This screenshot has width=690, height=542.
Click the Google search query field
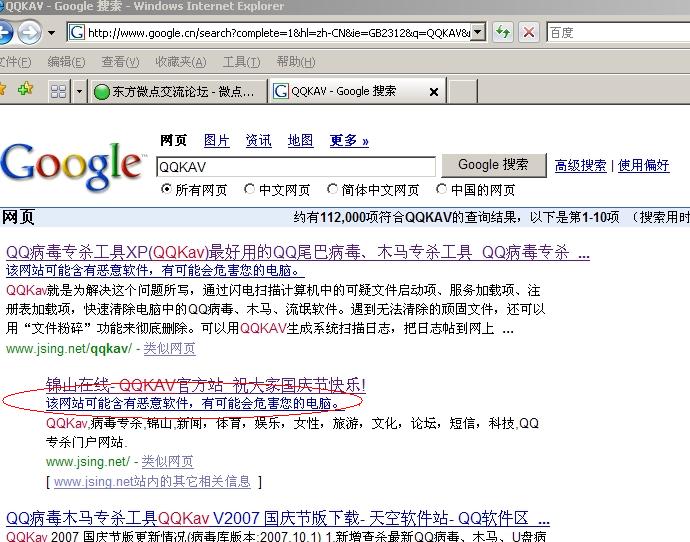coord(296,167)
